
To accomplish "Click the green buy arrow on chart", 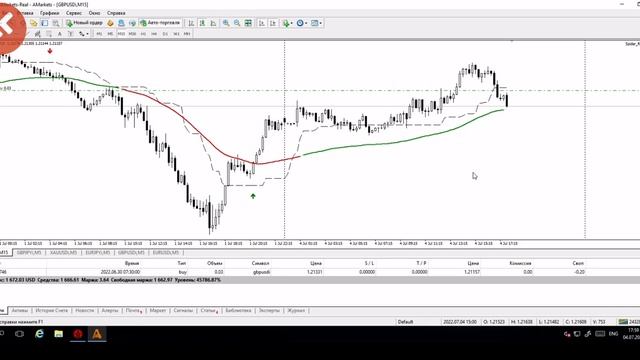I will click(x=253, y=196).
